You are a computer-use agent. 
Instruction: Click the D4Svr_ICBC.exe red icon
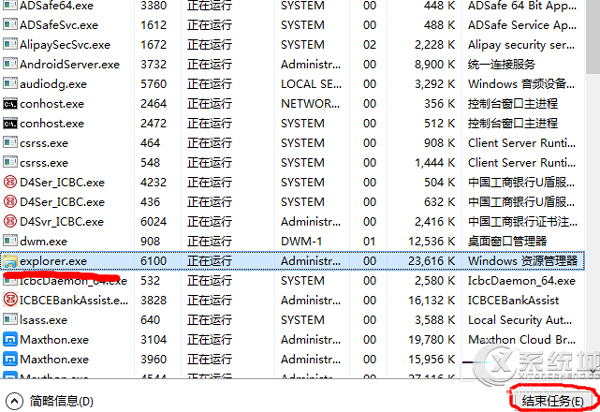point(10,221)
